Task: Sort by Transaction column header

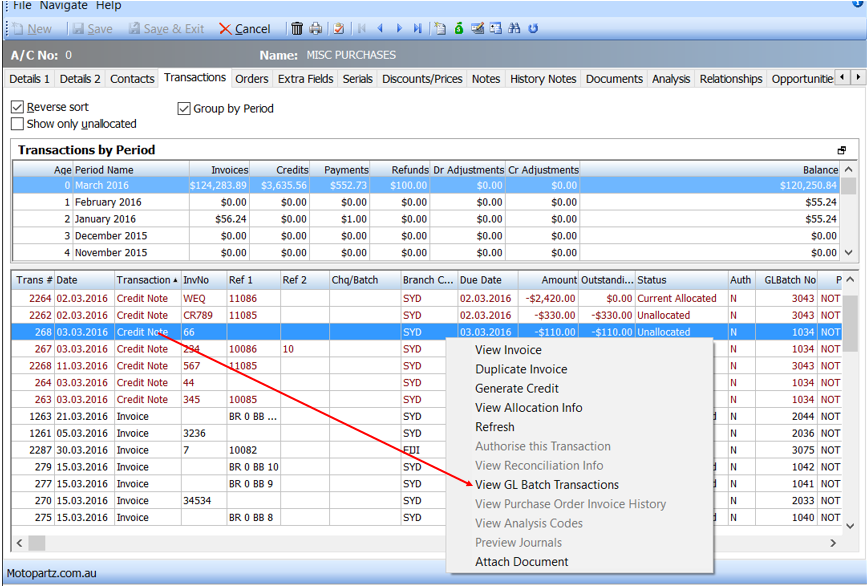Action: coord(148,280)
